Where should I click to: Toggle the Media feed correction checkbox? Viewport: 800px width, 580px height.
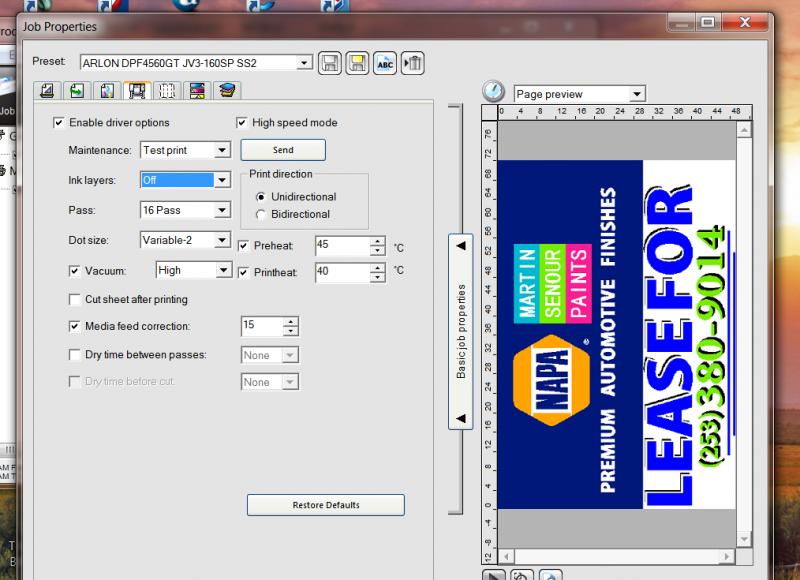point(74,326)
